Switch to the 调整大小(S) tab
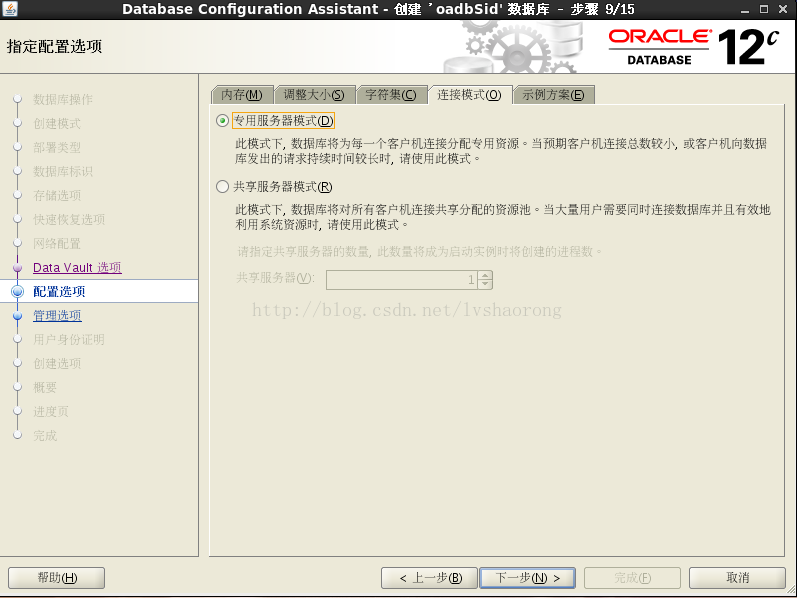Viewport: 797px width, 598px height. click(314, 95)
